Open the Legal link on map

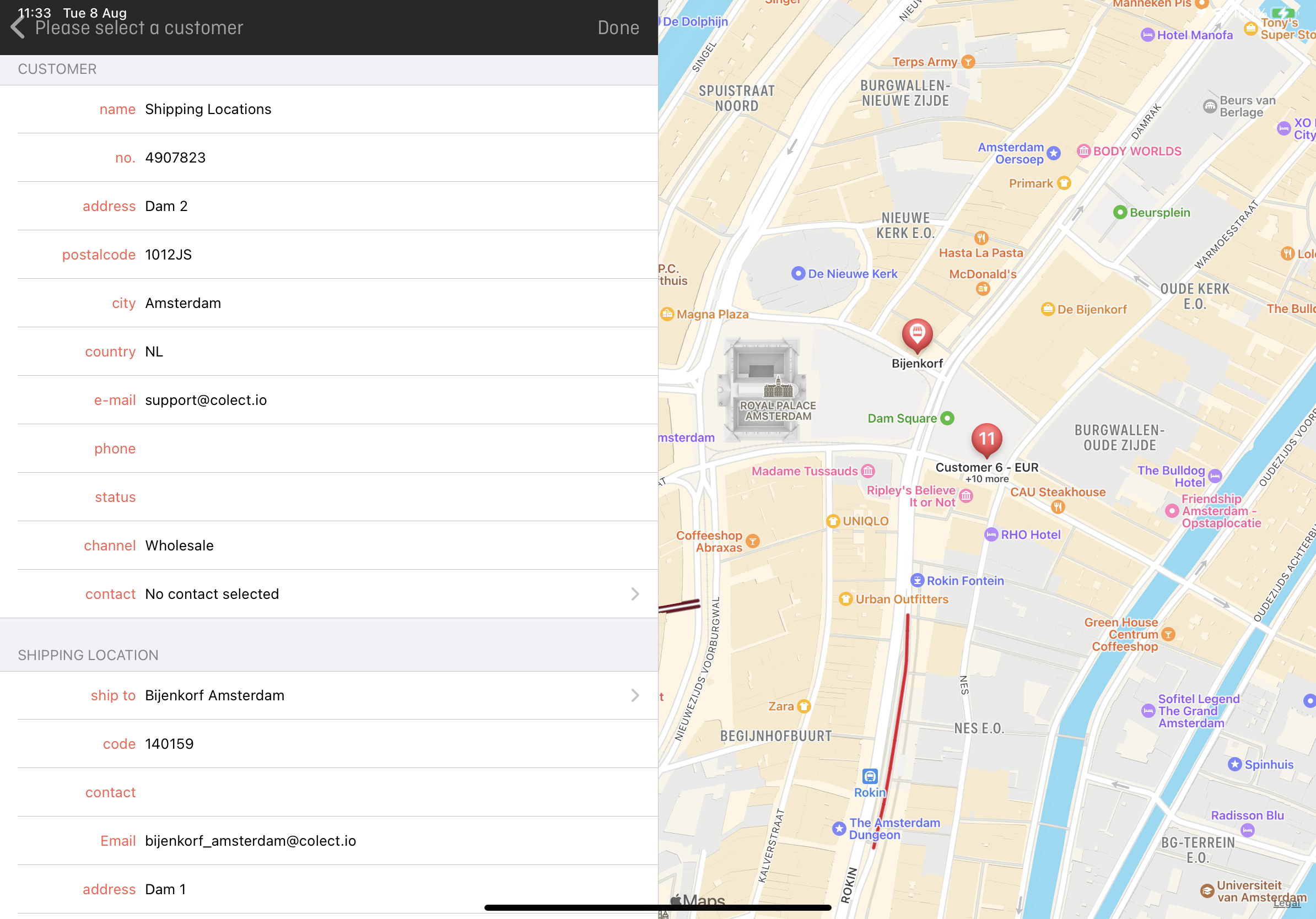coord(1286,902)
